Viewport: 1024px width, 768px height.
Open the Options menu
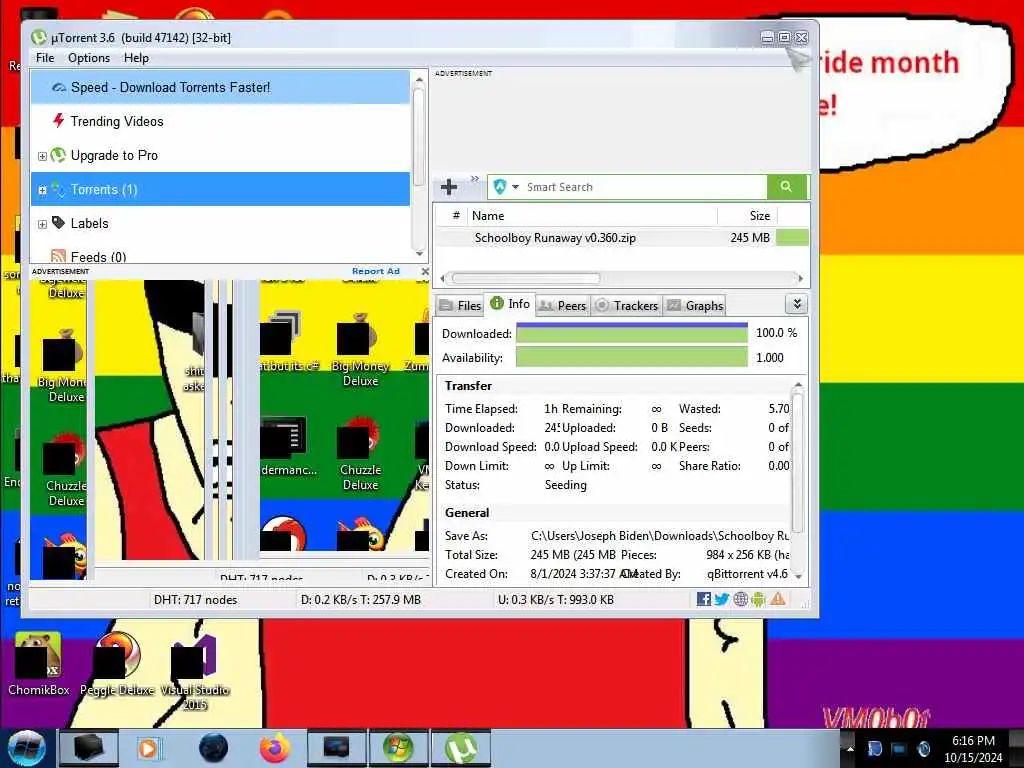tap(89, 58)
